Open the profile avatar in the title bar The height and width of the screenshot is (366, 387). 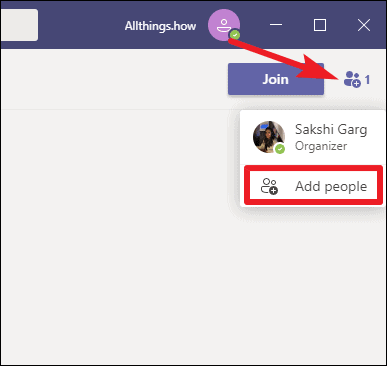[224, 25]
